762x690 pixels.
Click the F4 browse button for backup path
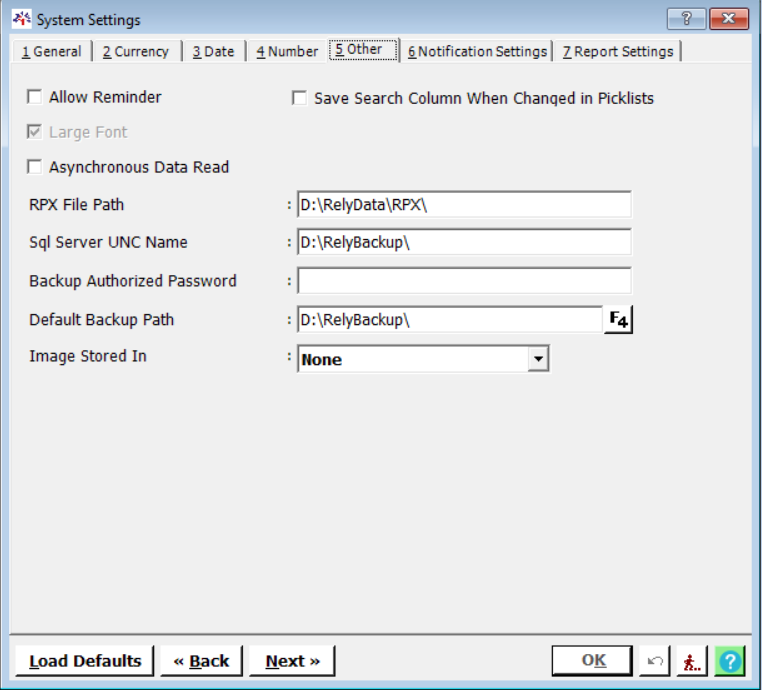tap(620, 320)
